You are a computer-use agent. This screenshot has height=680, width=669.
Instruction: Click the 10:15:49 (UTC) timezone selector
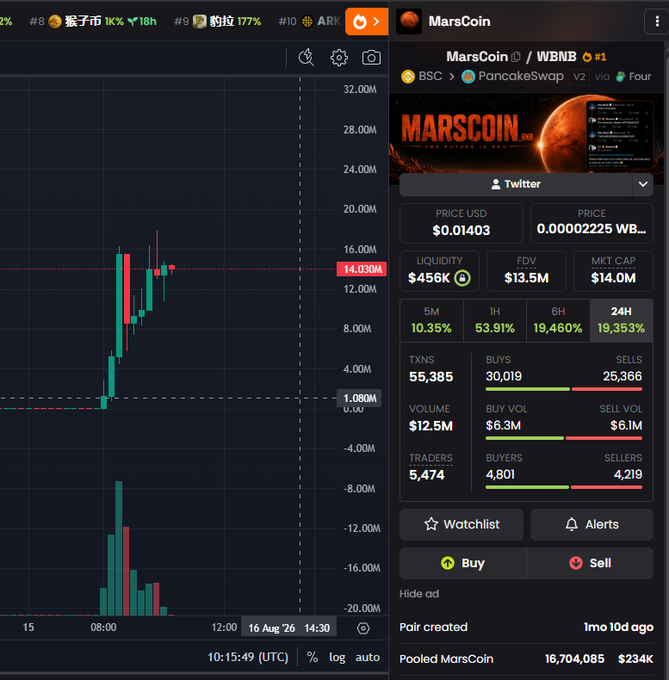[248, 657]
